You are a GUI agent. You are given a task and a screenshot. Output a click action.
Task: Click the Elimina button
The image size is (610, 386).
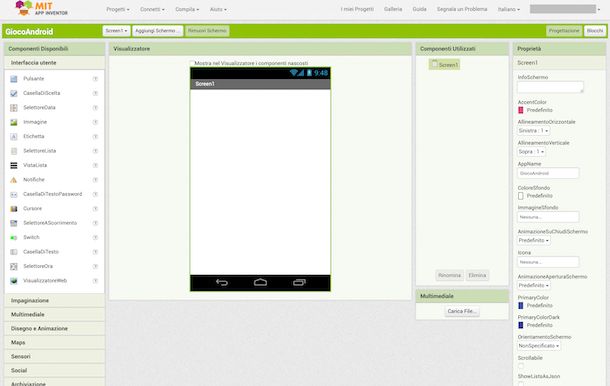point(477,275)
